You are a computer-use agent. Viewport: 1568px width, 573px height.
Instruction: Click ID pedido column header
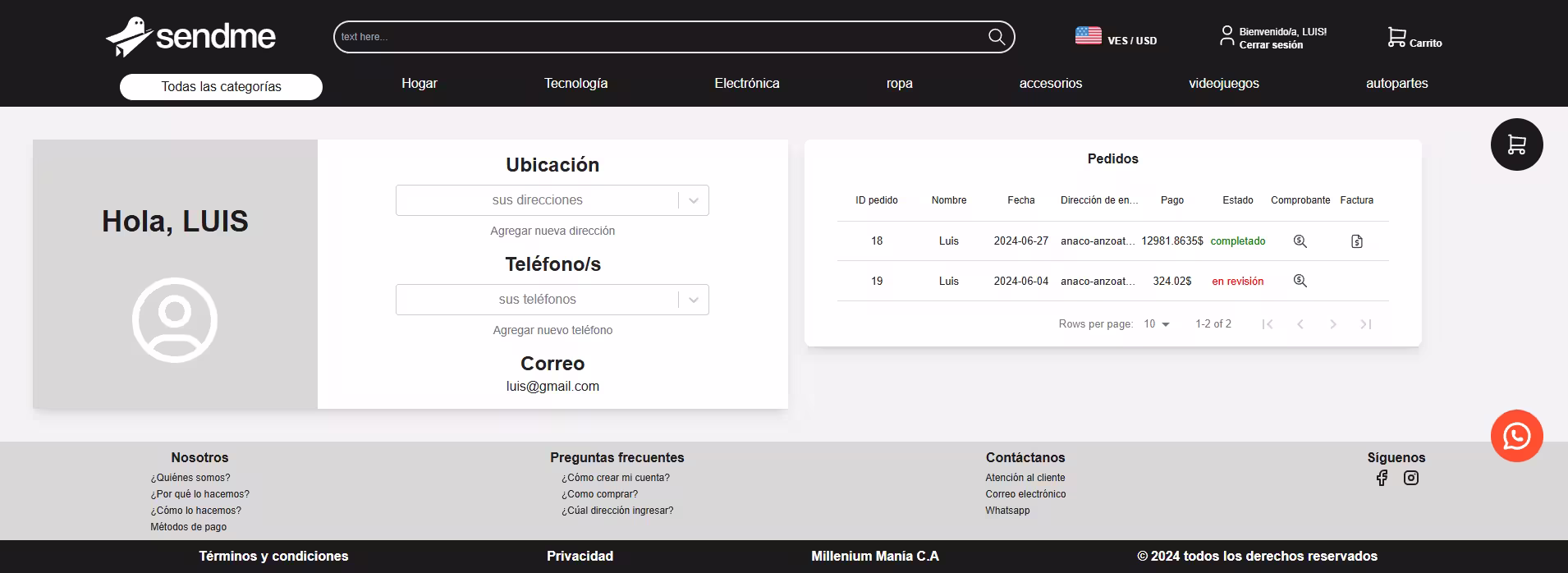[x=876, y=200]
